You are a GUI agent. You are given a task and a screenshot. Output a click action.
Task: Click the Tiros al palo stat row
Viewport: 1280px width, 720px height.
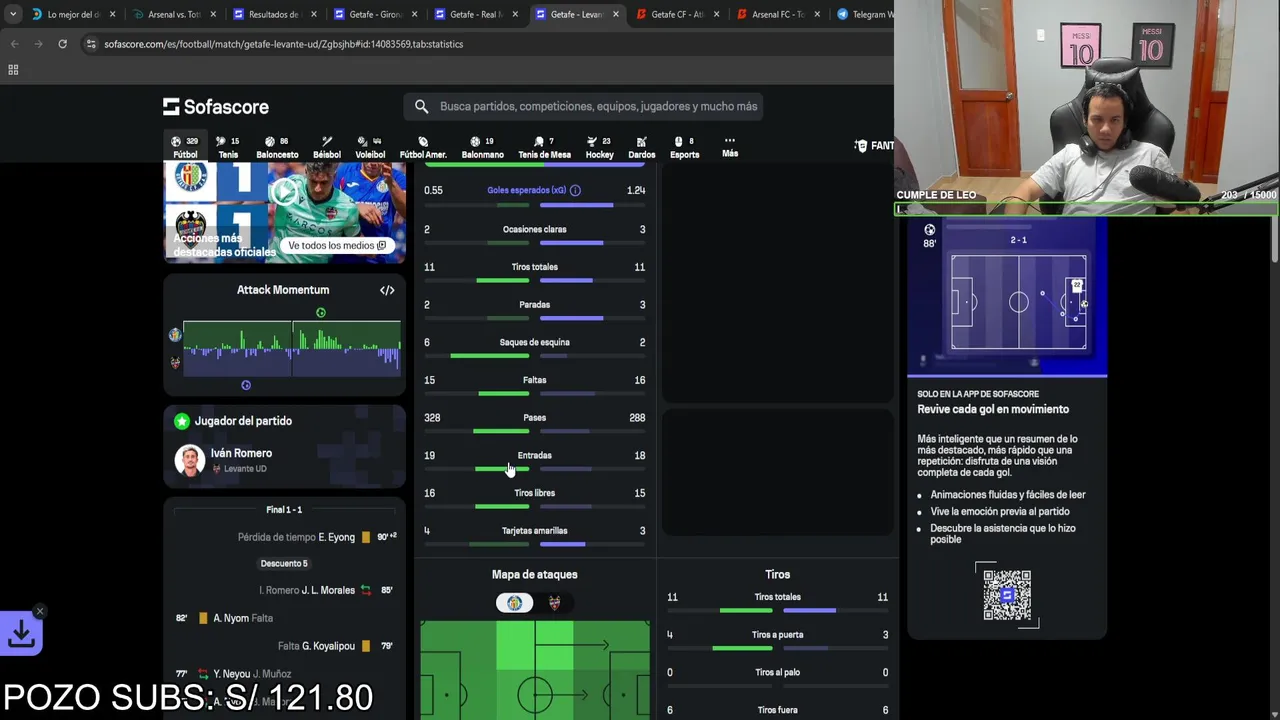pyautogui.click(x=777, y=677)
